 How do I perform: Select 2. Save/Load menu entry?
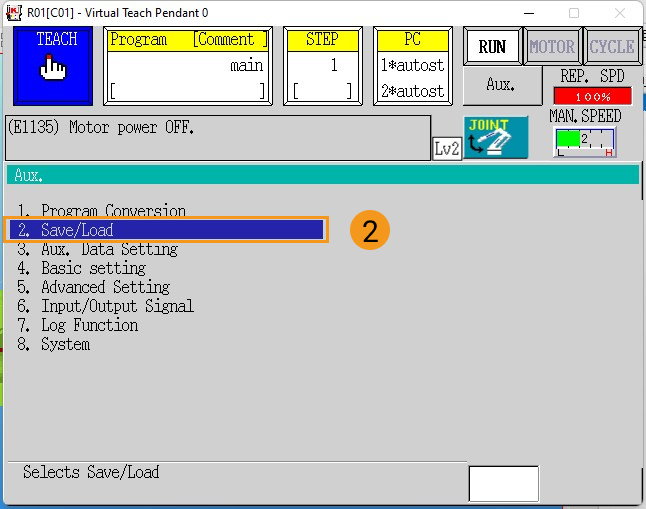click(x=166, y=230)
